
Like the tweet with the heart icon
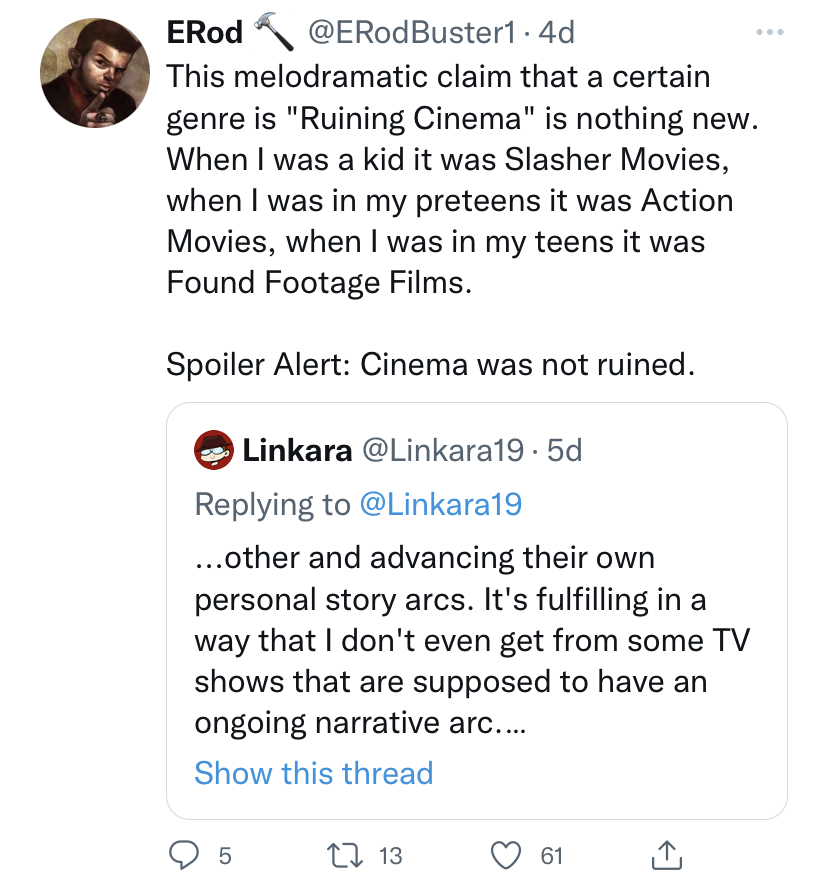point(506,855)
